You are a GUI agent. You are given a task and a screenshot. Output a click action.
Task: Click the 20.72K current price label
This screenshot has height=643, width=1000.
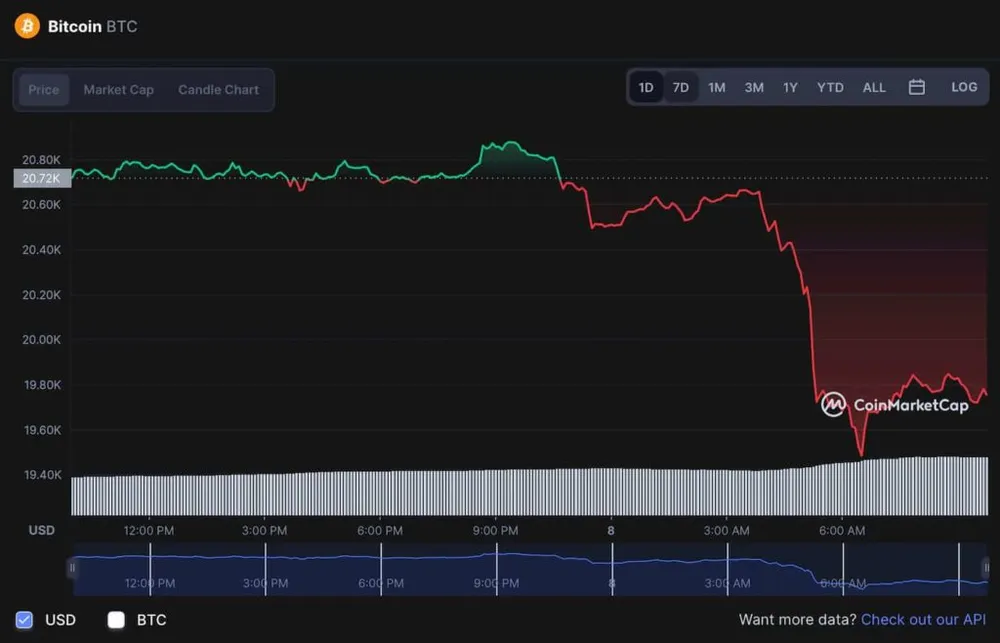pyautogui.click(x=42, y=178)
